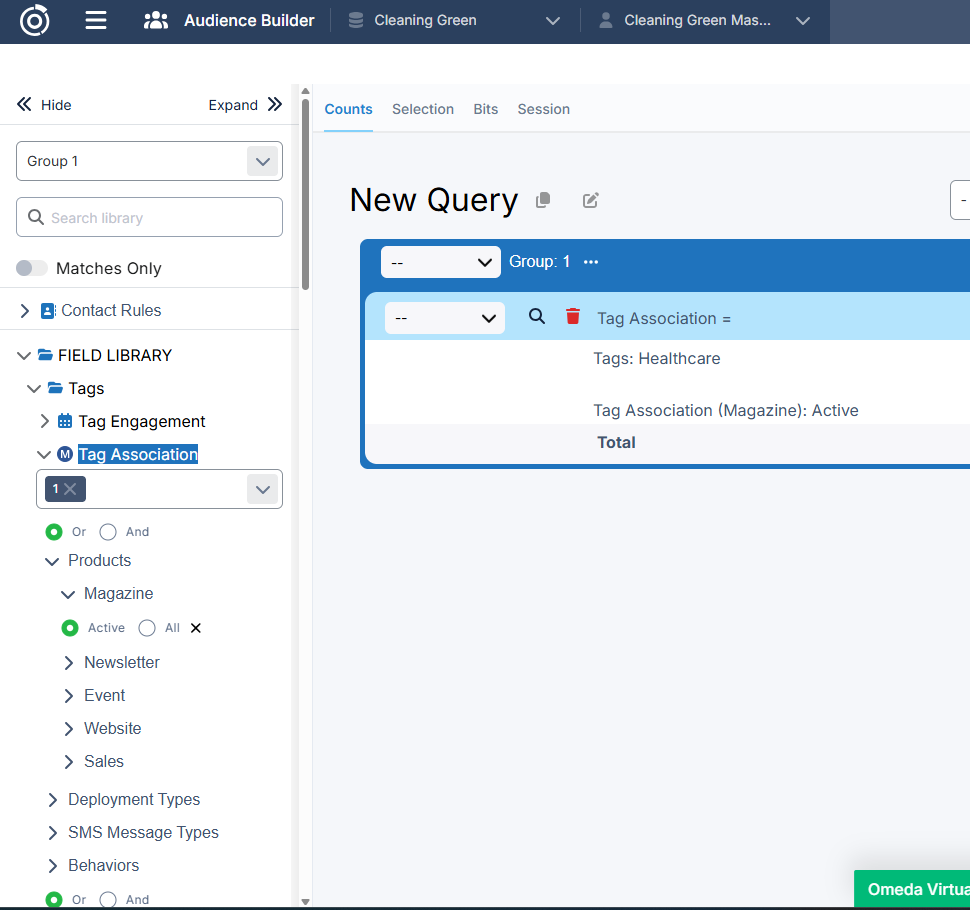The image size is (970, 910).
Task: Click Expand to widen the library panel
Action: pyautogui.click(x=245, y=105)
